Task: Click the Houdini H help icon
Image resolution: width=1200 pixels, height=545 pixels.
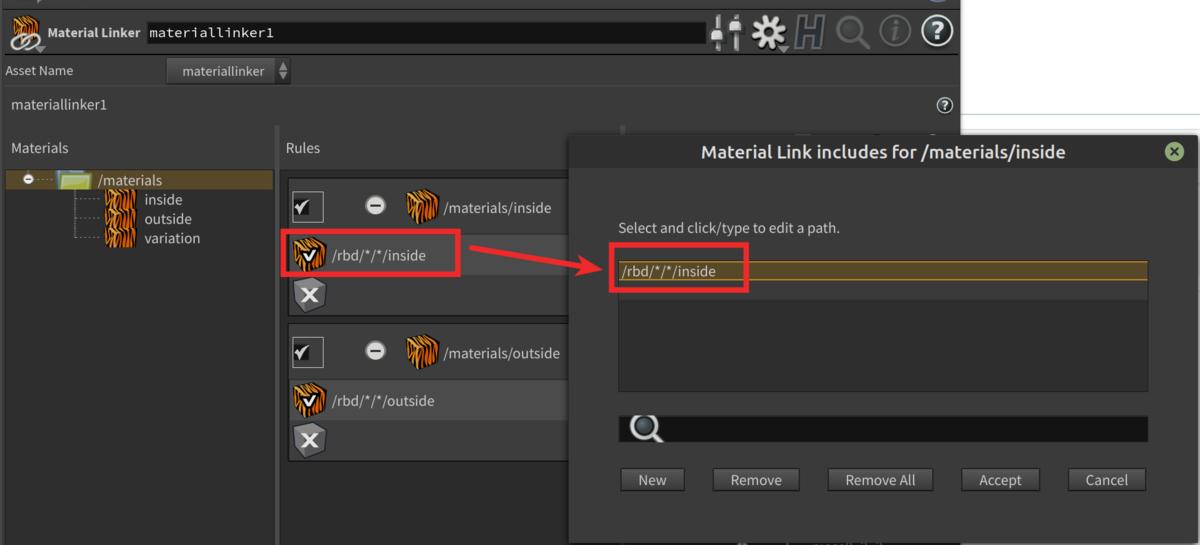Action: click(x=811, y=33)
